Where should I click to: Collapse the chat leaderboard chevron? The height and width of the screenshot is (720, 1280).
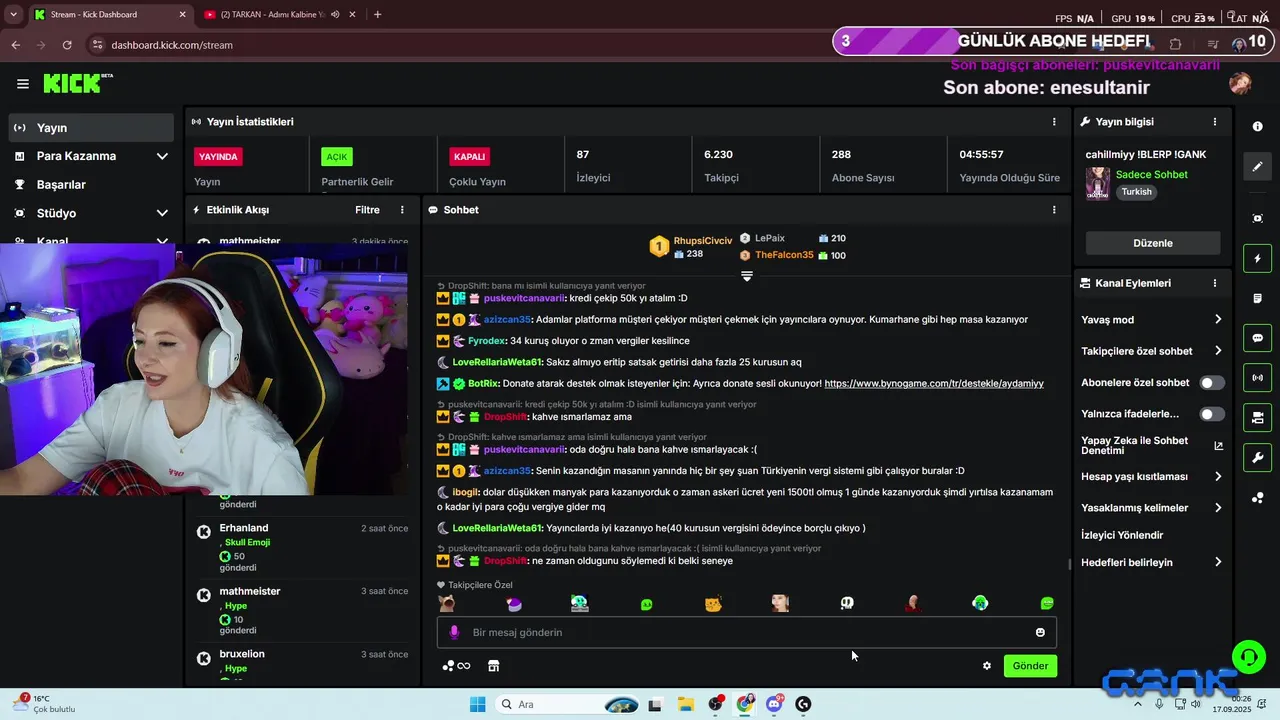[x=746, y=276]
